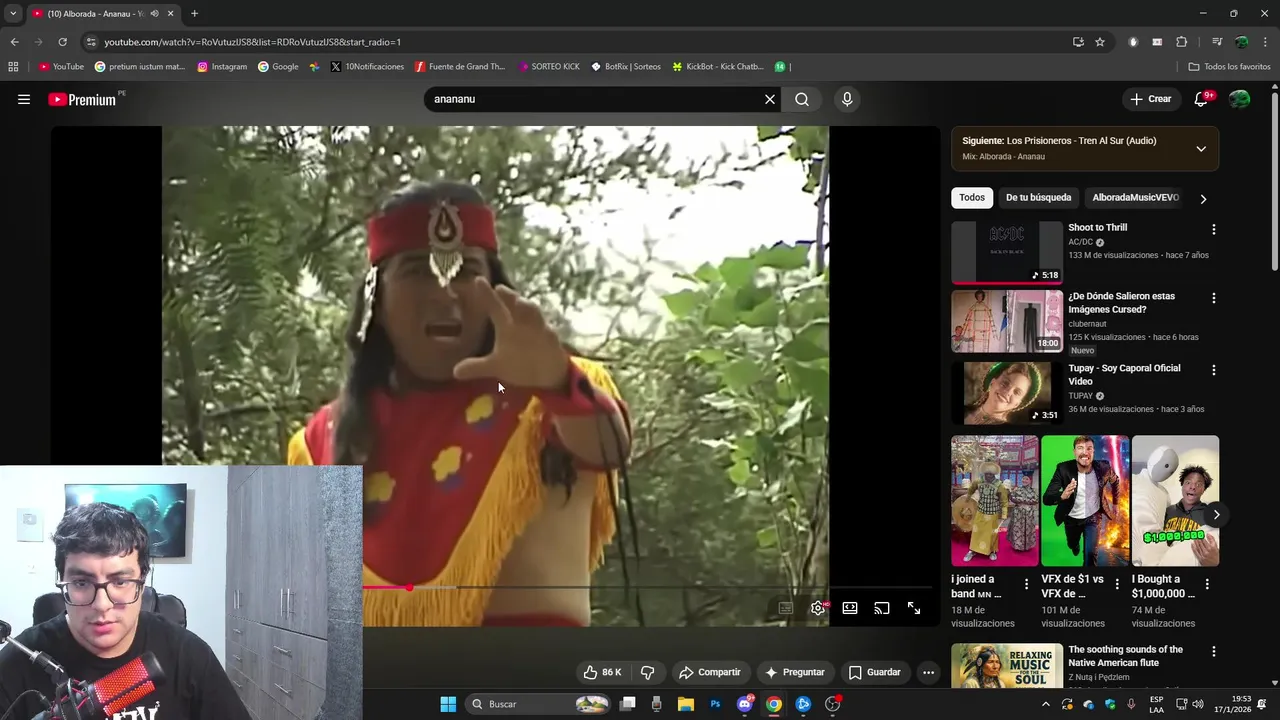Open the Todos los favoritos folder
The width and height of the screenshot is (1280, 720).
click(x=1229, y=67)
